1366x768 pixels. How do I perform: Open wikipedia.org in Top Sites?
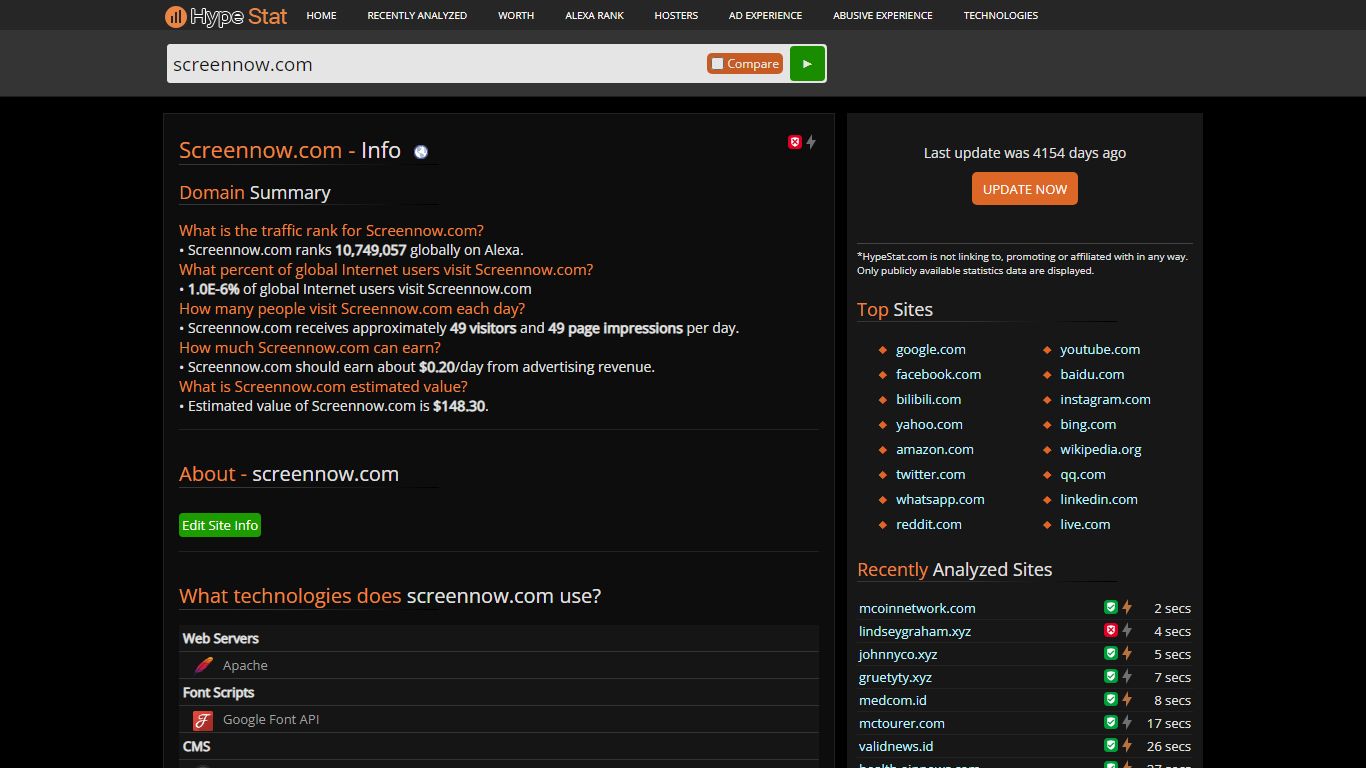click(x=1101, y=449)
